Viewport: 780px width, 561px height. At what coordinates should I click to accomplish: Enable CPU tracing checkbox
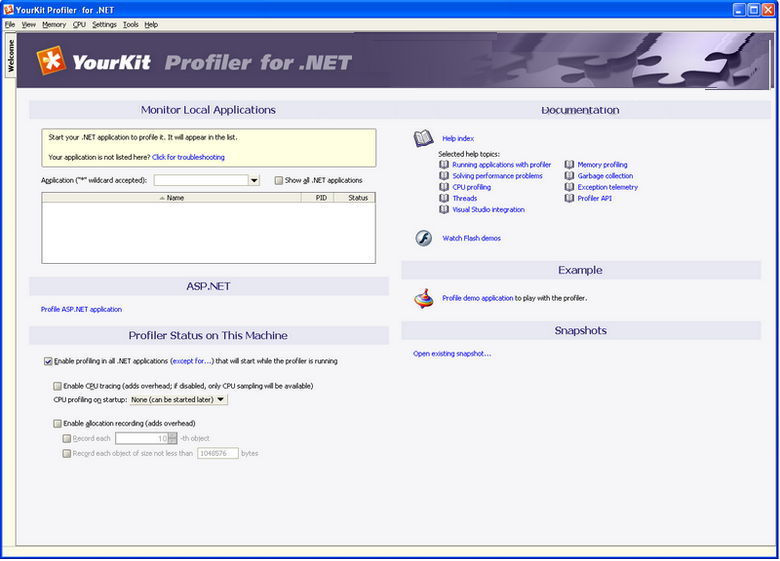[57, 386]
